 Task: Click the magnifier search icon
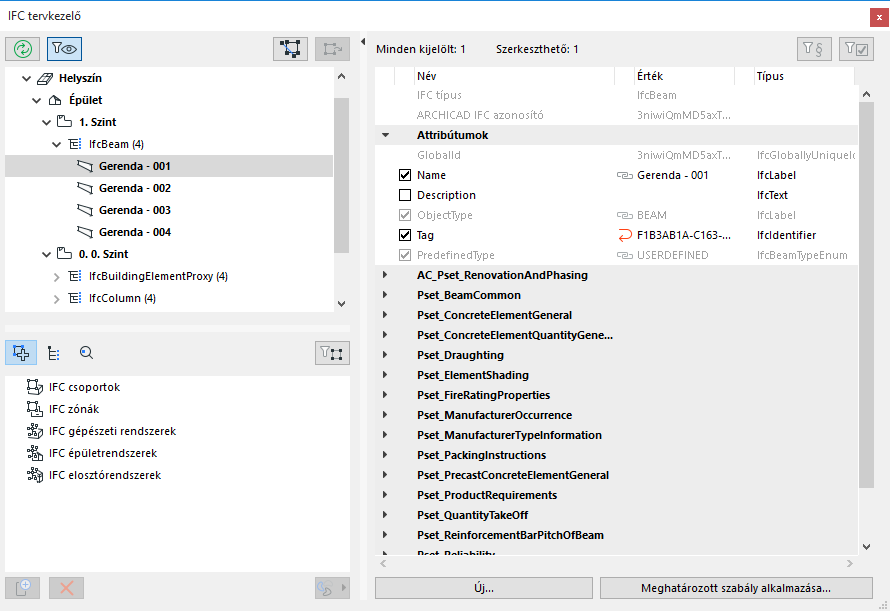pos(86,352)
